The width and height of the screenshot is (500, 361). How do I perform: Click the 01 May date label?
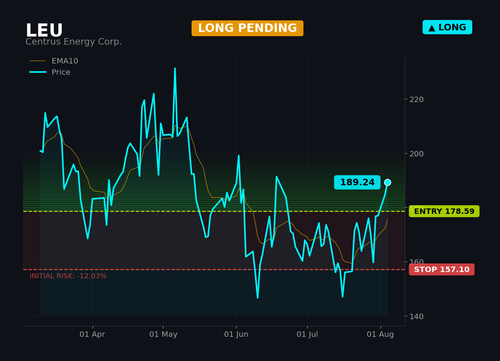coord(163,334)
